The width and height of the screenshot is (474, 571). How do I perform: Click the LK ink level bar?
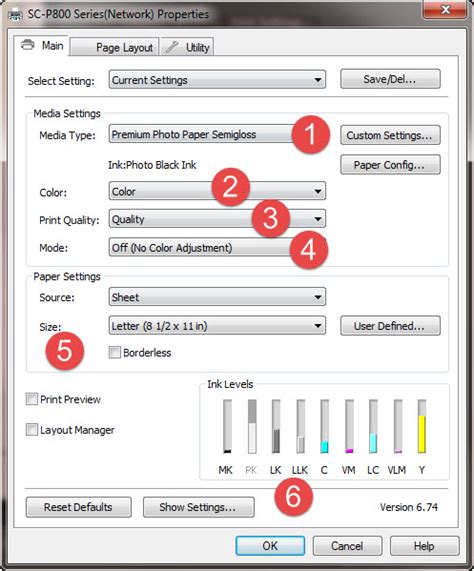click(276, 426)
